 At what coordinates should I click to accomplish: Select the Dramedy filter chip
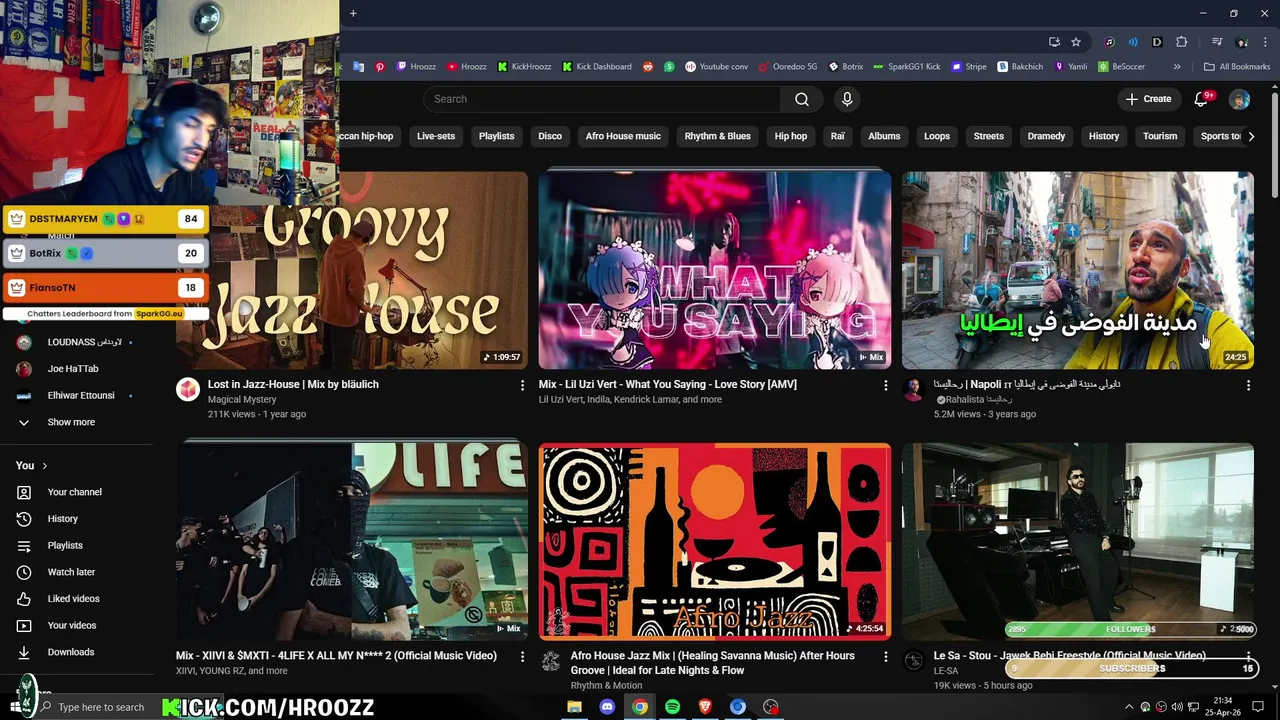(x=1046, y=136)
